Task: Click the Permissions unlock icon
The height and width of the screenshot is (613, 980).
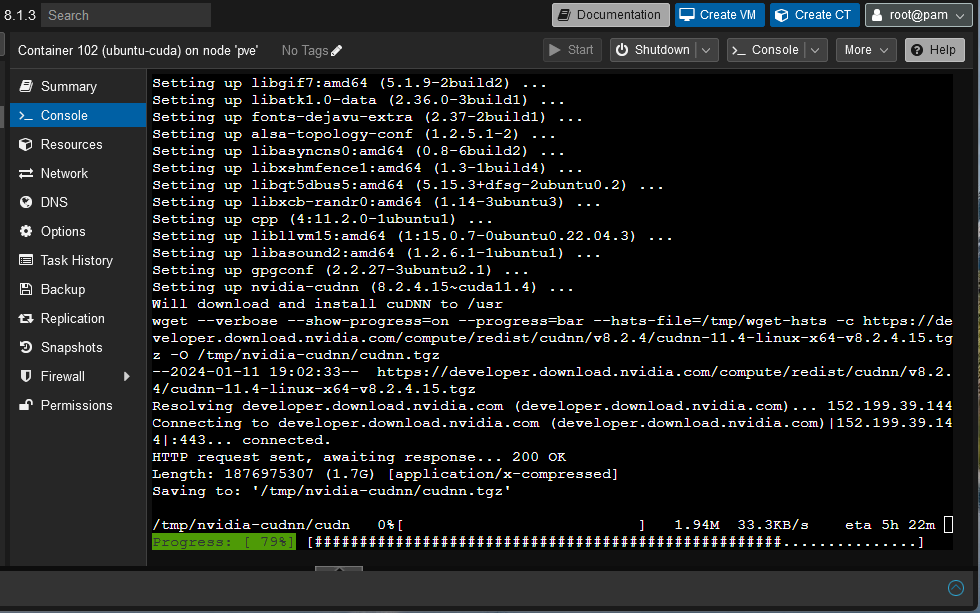Action: (x=26, y=405)
